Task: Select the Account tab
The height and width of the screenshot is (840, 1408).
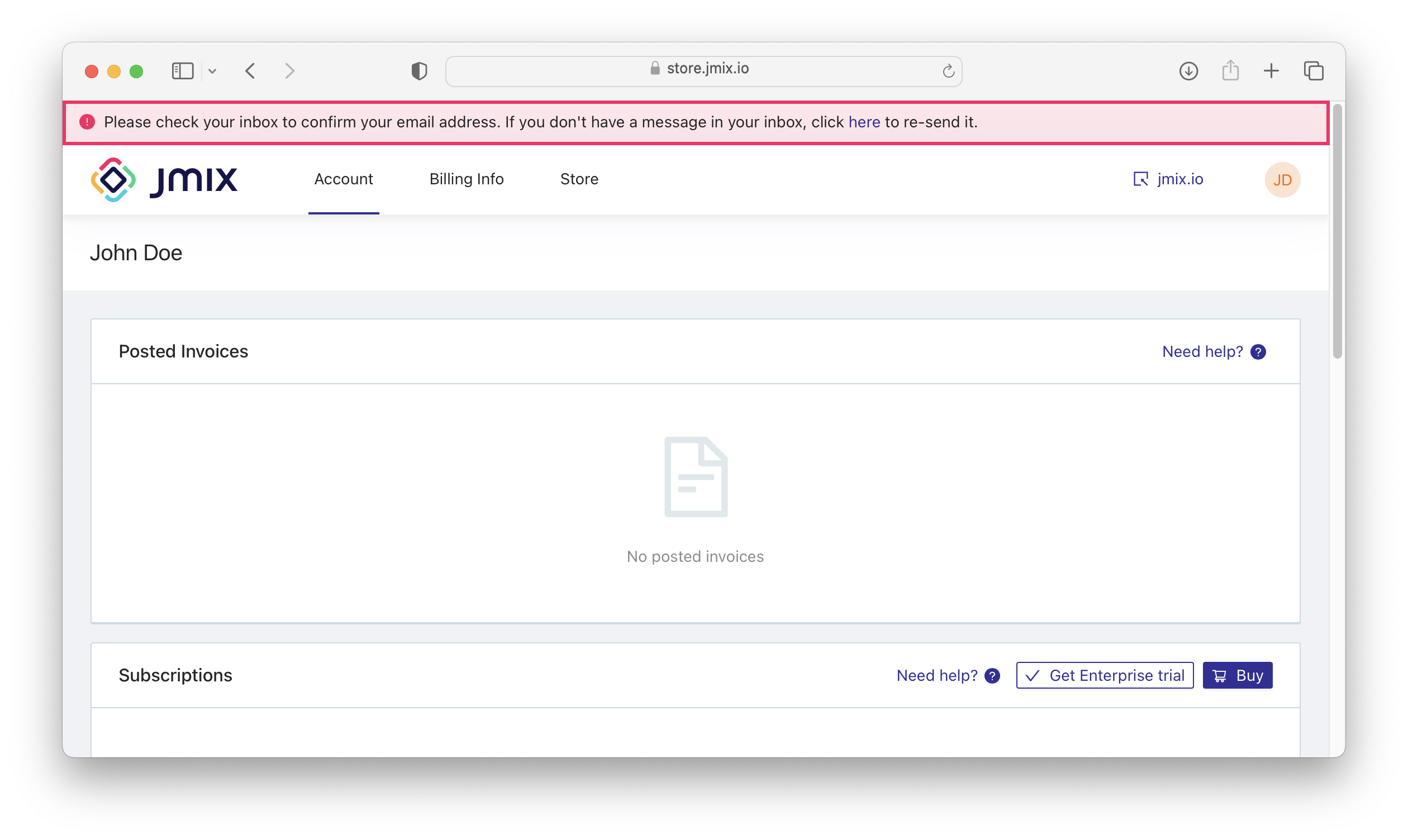Action: (343, 179)
